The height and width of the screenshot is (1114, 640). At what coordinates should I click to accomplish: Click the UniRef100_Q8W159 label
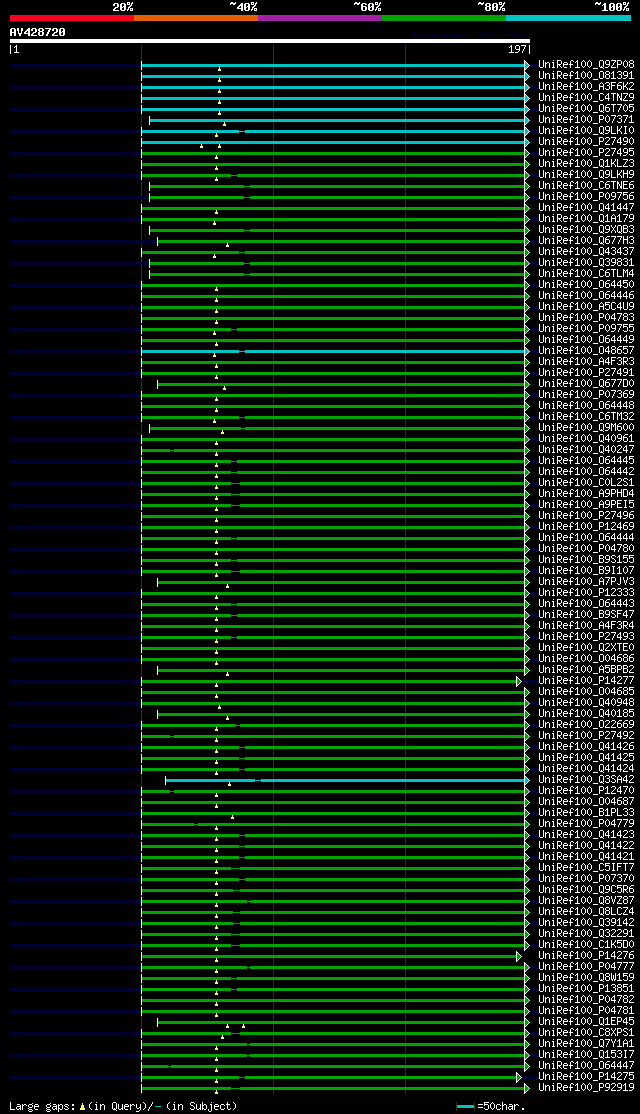click(x=586, y=978)
